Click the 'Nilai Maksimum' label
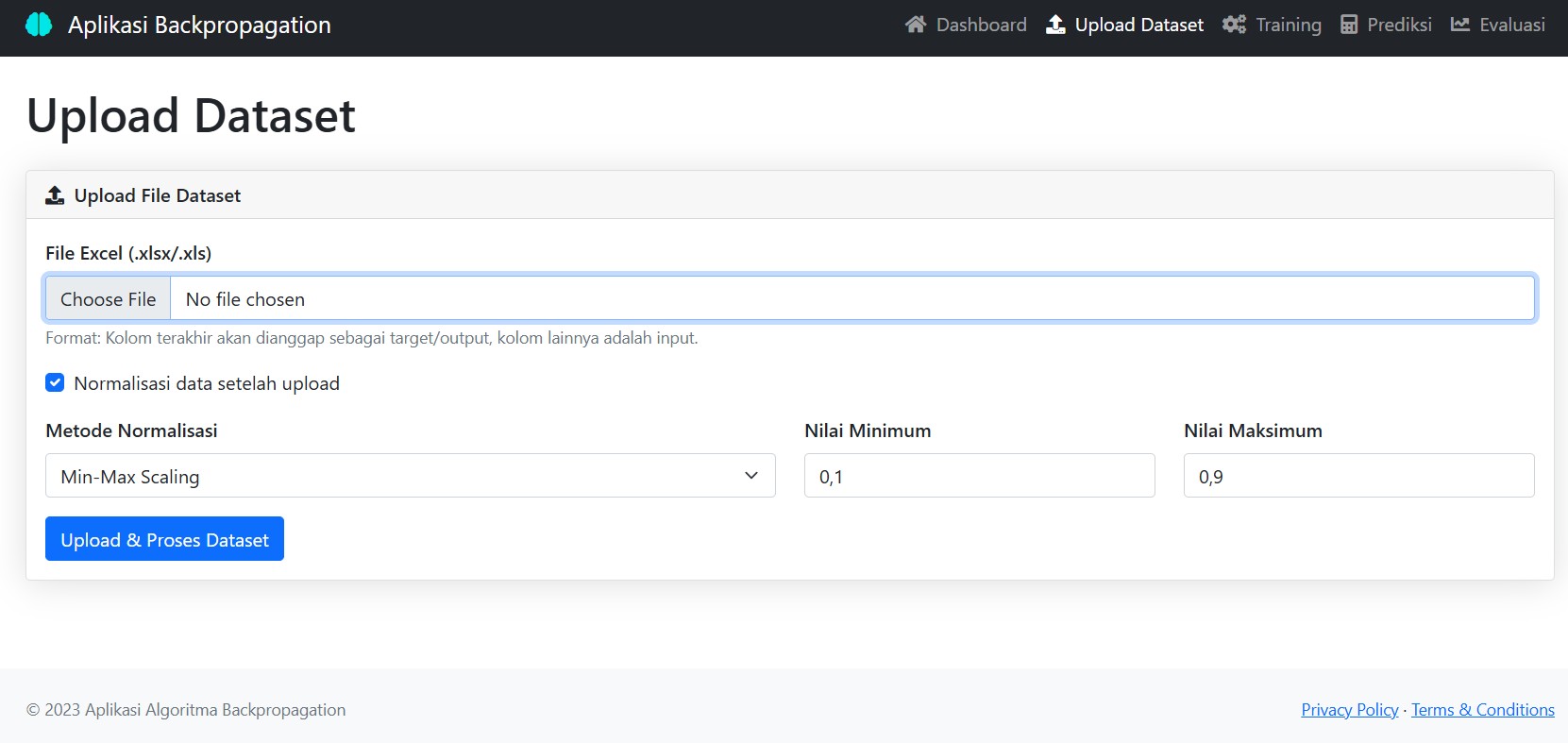1568x743 pixels. coord(1253,431)
